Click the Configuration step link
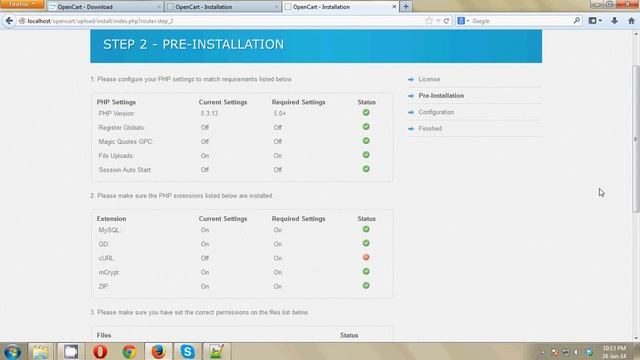 point(436,112)
